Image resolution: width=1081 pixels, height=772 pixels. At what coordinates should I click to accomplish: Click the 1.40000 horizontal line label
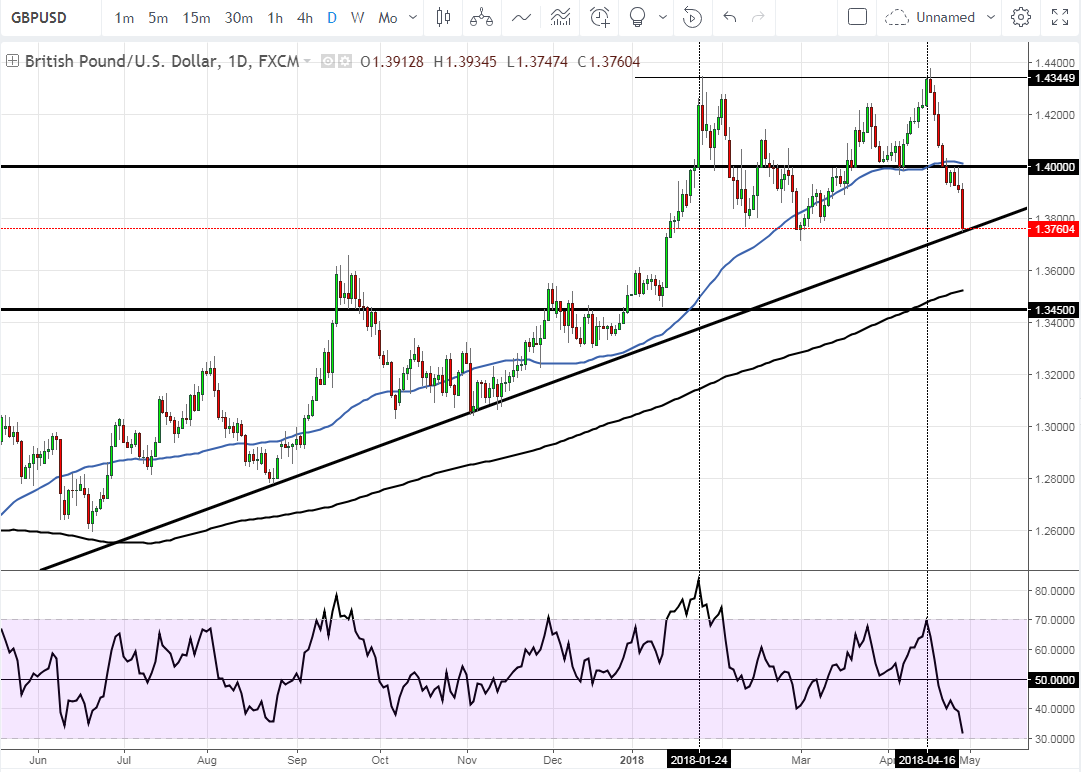(1051, 167)
